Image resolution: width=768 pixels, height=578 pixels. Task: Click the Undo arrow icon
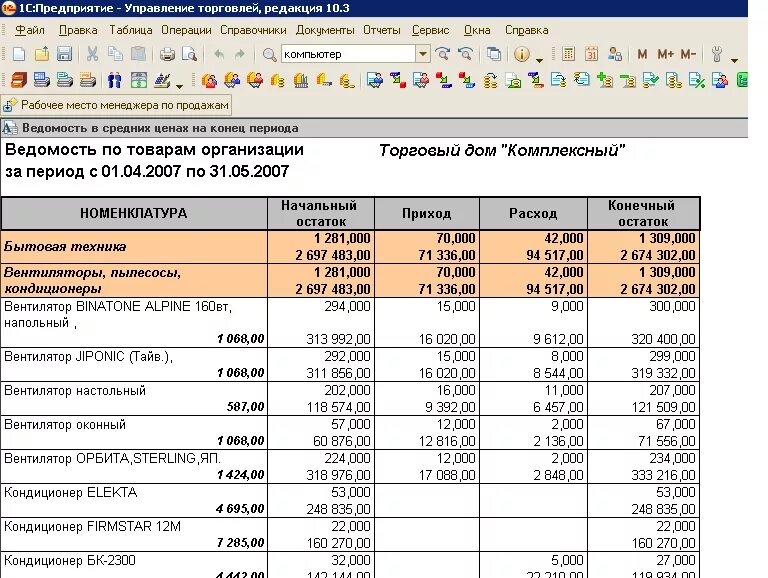219,54
